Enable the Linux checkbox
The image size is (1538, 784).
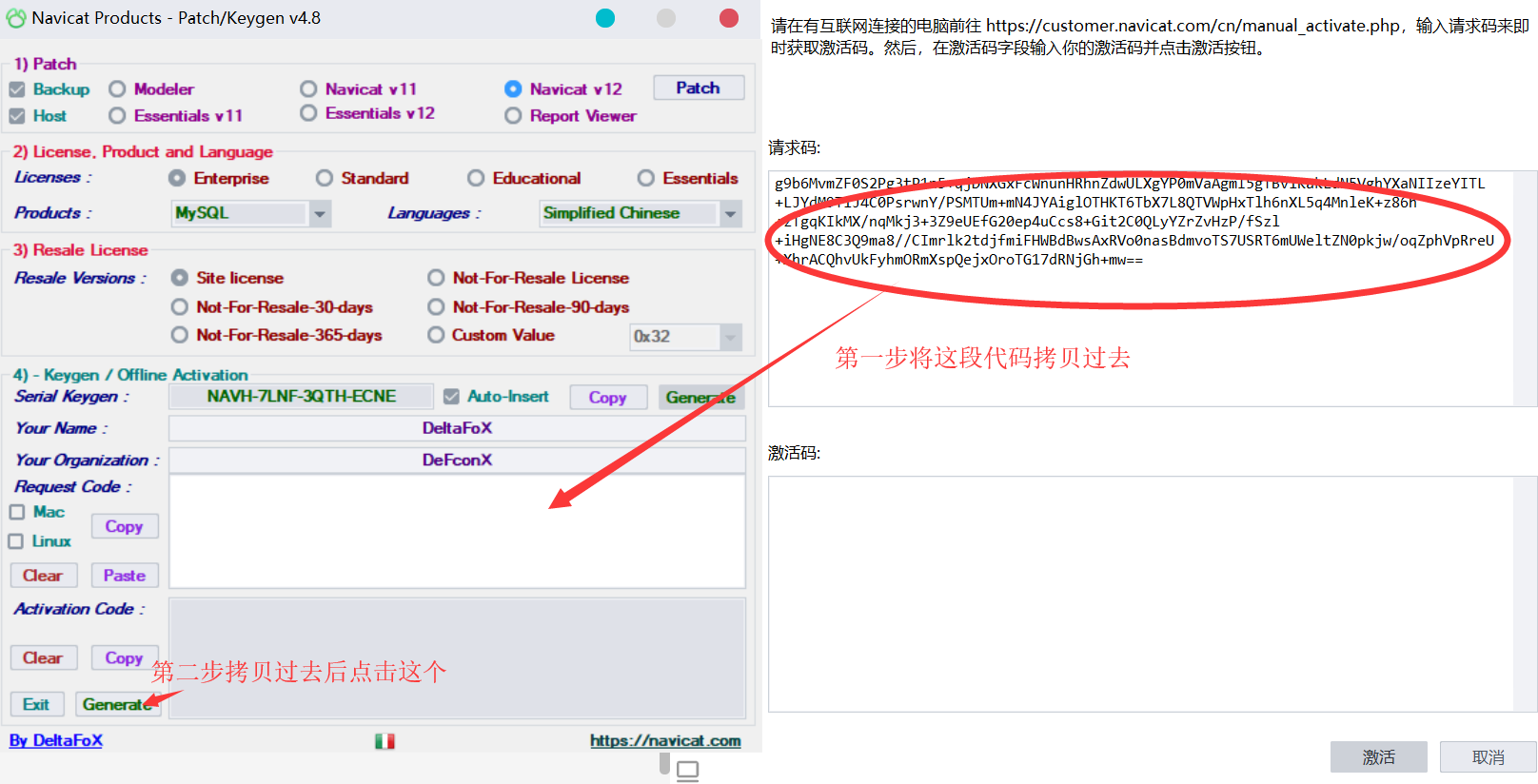click(15, 541)
